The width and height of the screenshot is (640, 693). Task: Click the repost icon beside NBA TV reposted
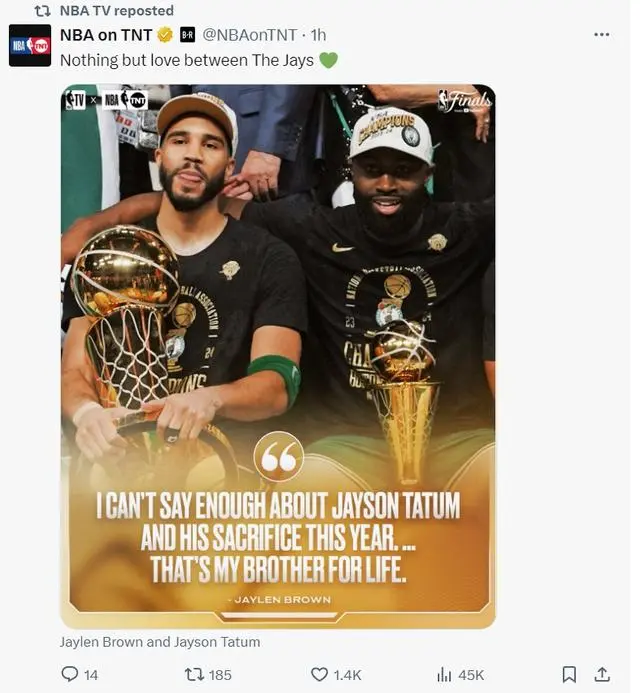(x=42, y=11)
